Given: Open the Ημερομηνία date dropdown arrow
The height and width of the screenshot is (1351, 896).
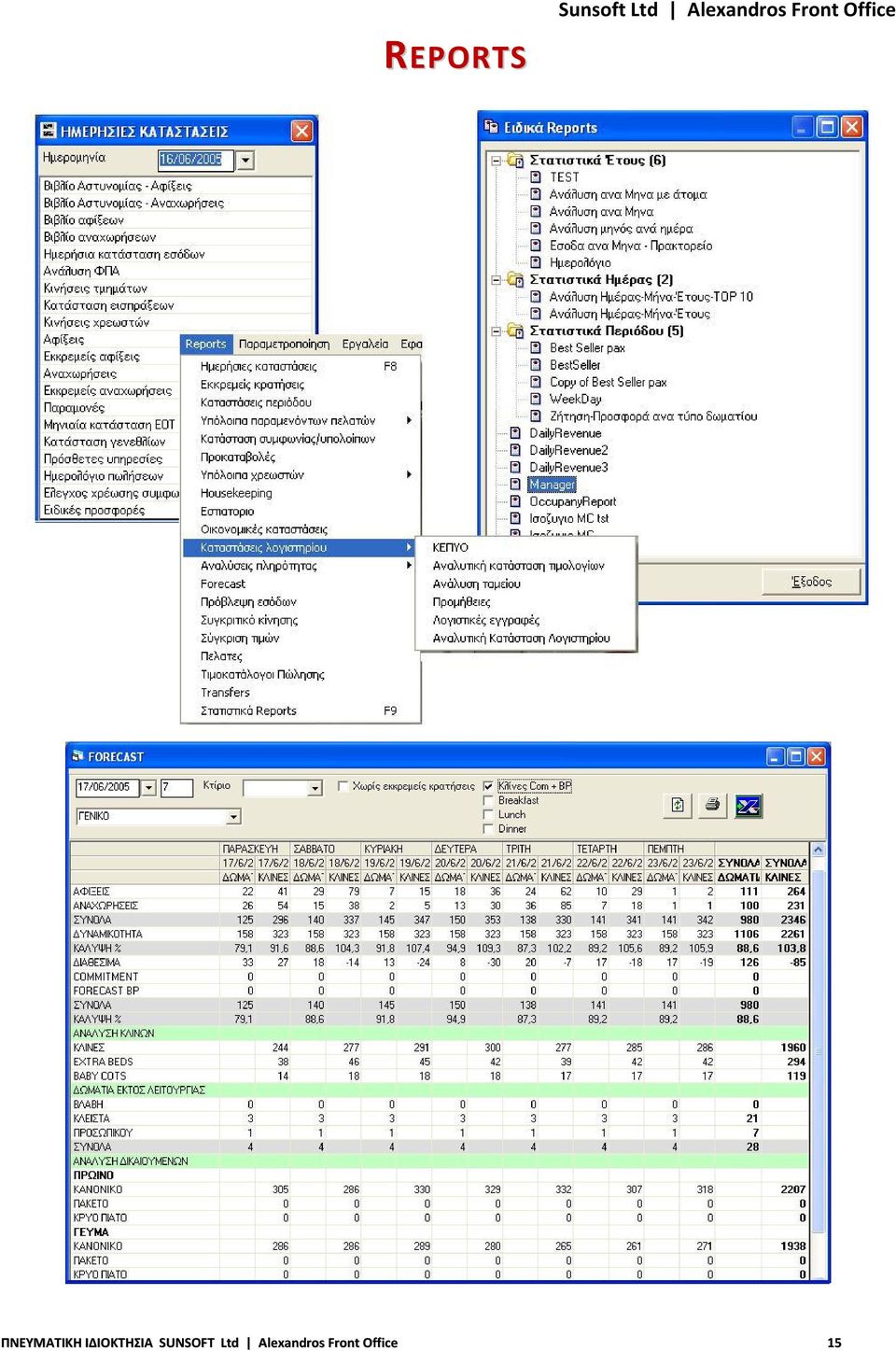Looking at the screenshot, I should pyautogui.click(x=245, y=160).
